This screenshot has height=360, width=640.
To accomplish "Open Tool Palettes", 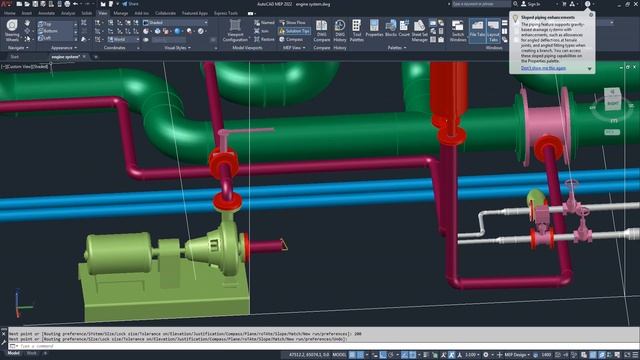I will 356,31.
